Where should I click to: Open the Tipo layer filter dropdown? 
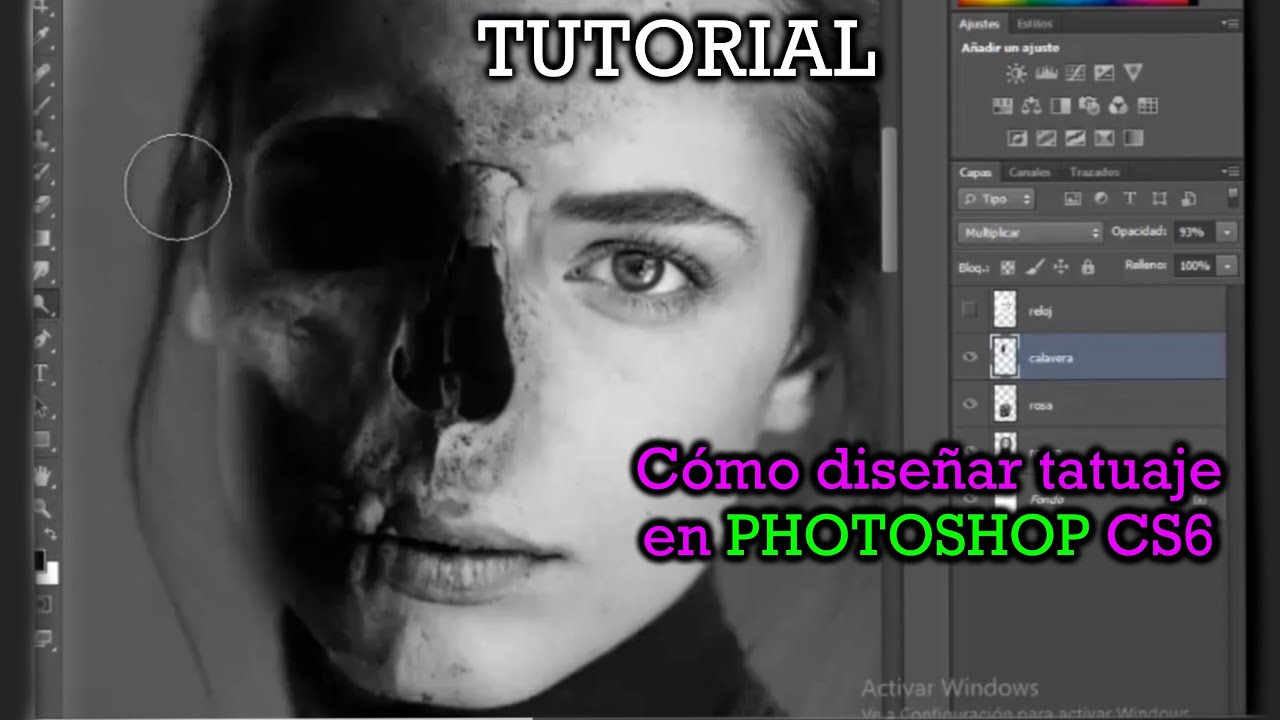coord(996,199)
